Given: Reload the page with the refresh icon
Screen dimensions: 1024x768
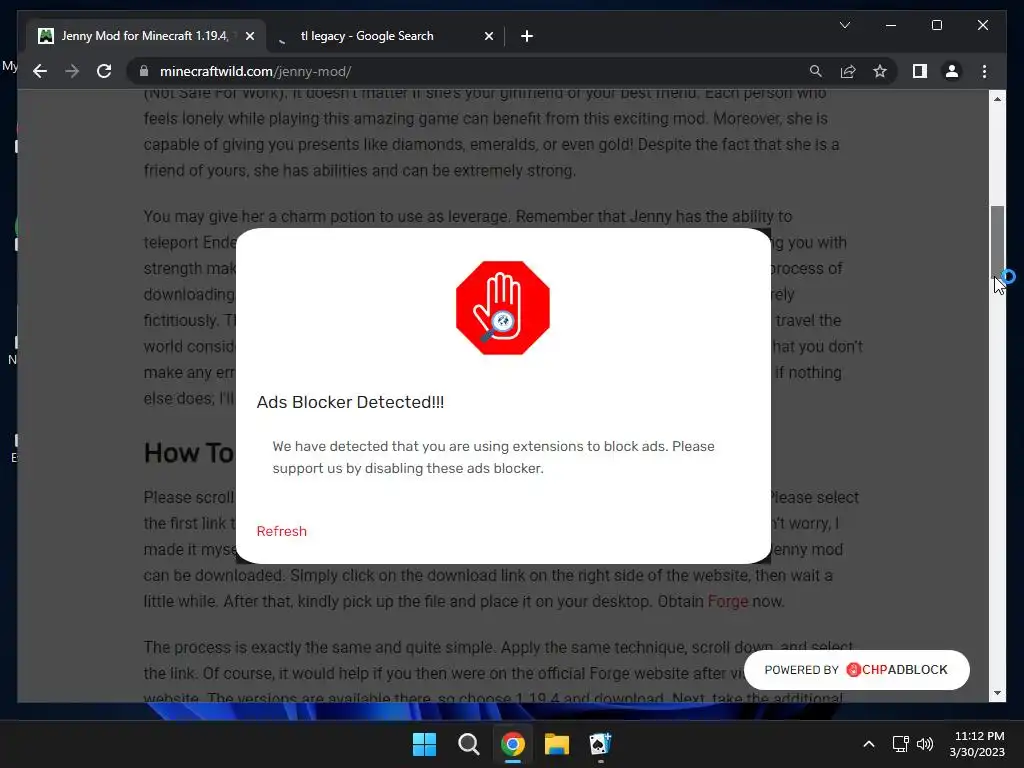Looking at the screenshot, I should pyautogui.click(x=104, y=71).
